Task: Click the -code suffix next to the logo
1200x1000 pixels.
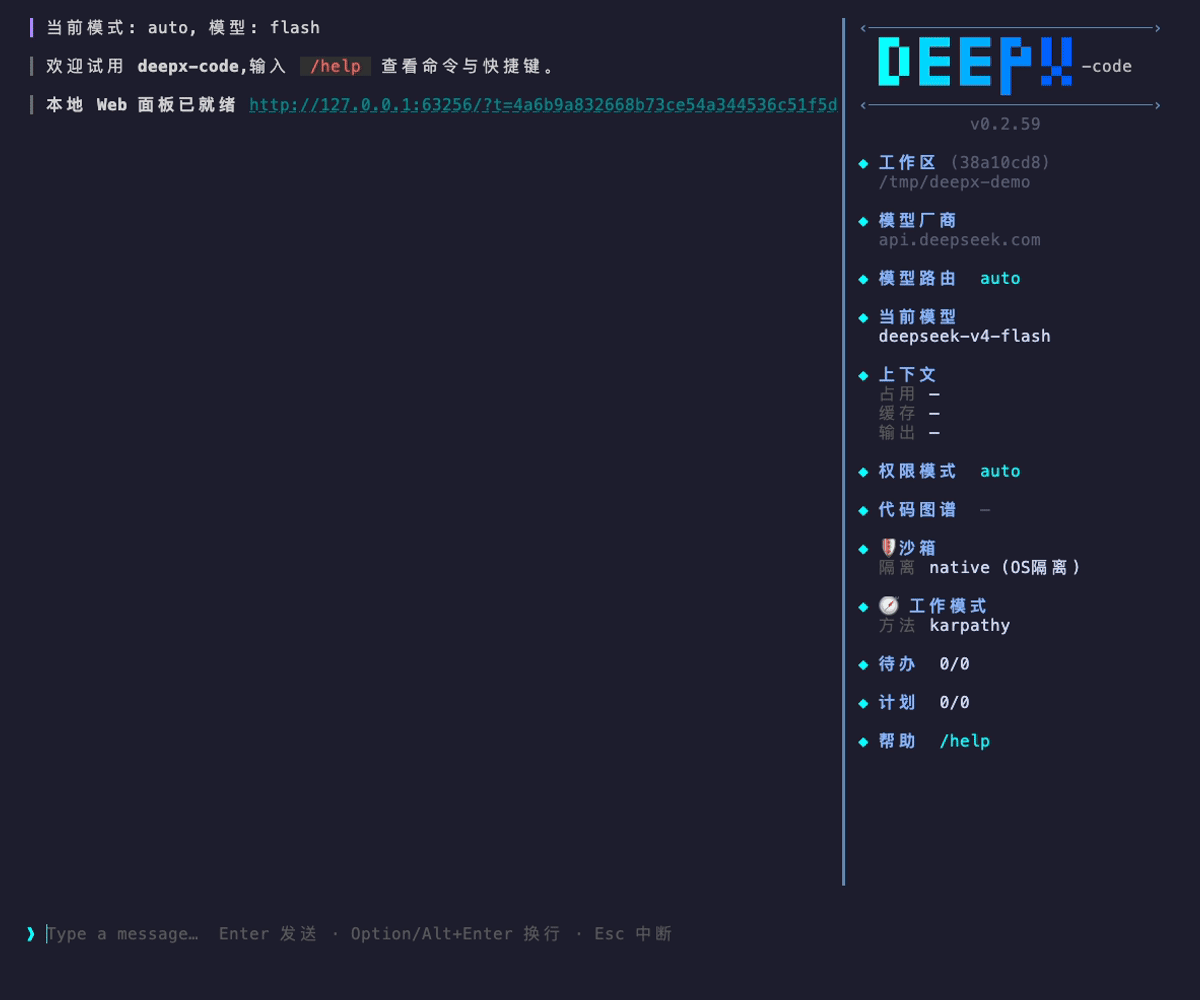Action: point(1106,67)
